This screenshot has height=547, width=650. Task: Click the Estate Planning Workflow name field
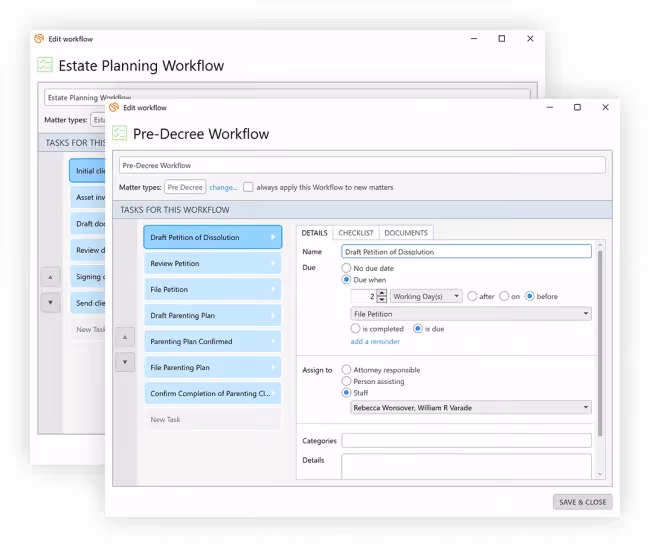287,94
